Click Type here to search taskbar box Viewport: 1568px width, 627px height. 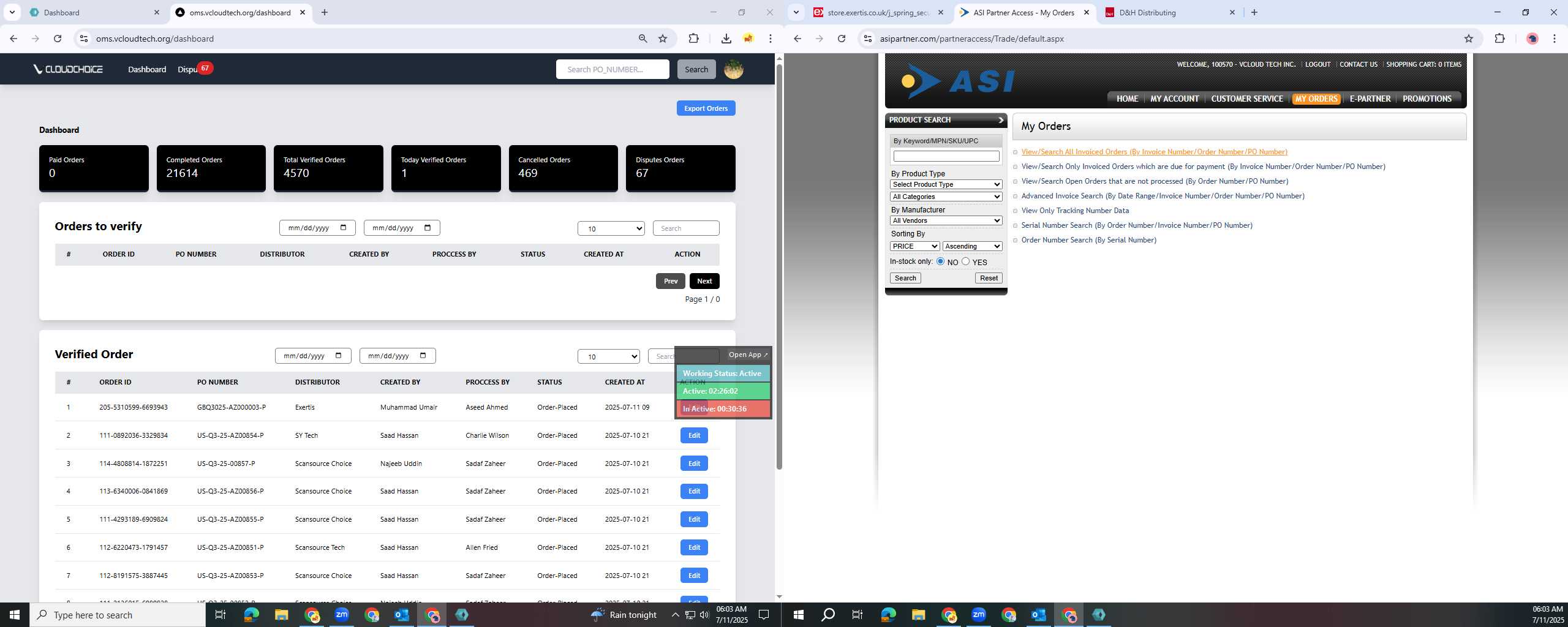click(118, 615)
